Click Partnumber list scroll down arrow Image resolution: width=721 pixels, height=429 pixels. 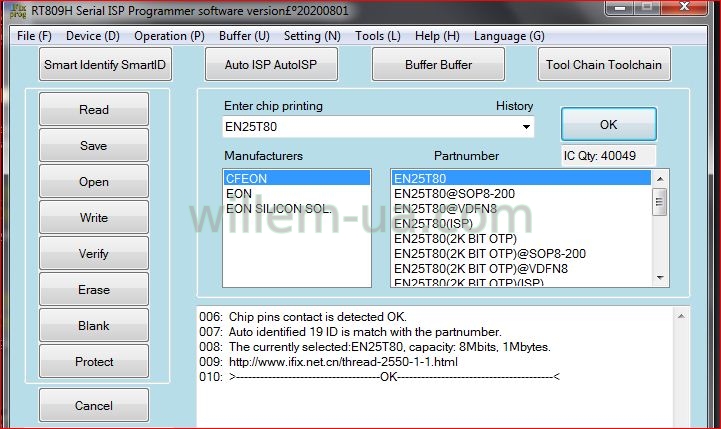(x=660, y=277)
